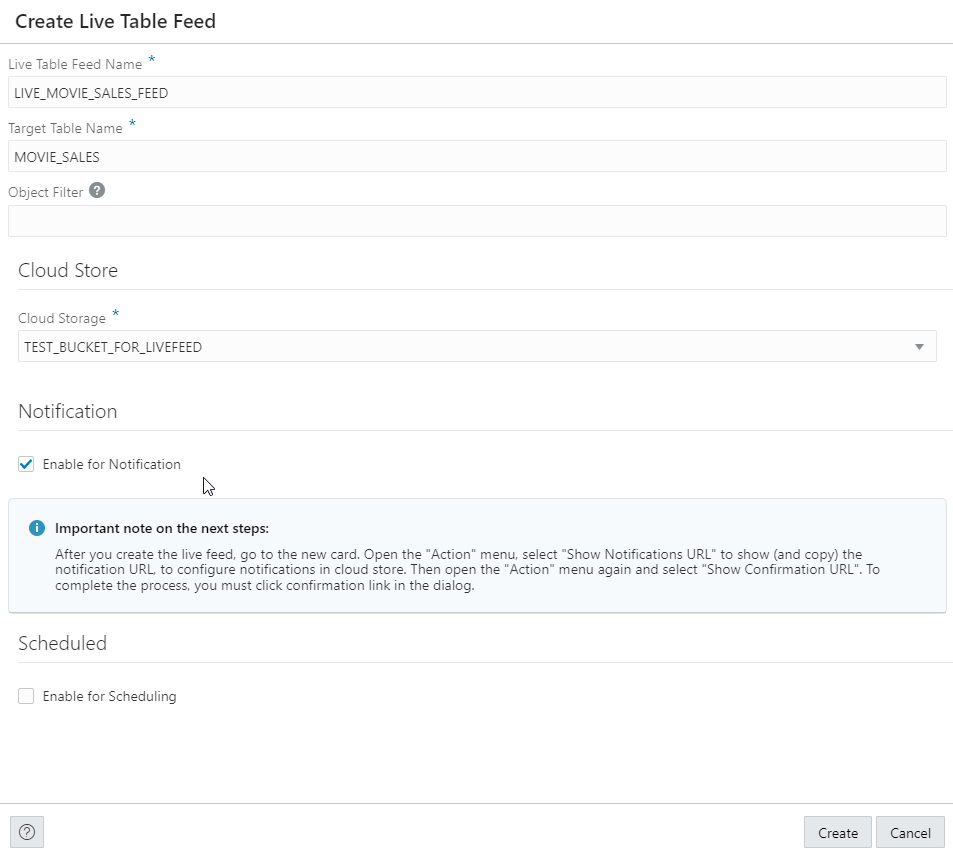Click the Object Filter help question mark icon
This screenshot has width=953, height=855.
click(x=97, y=191)
